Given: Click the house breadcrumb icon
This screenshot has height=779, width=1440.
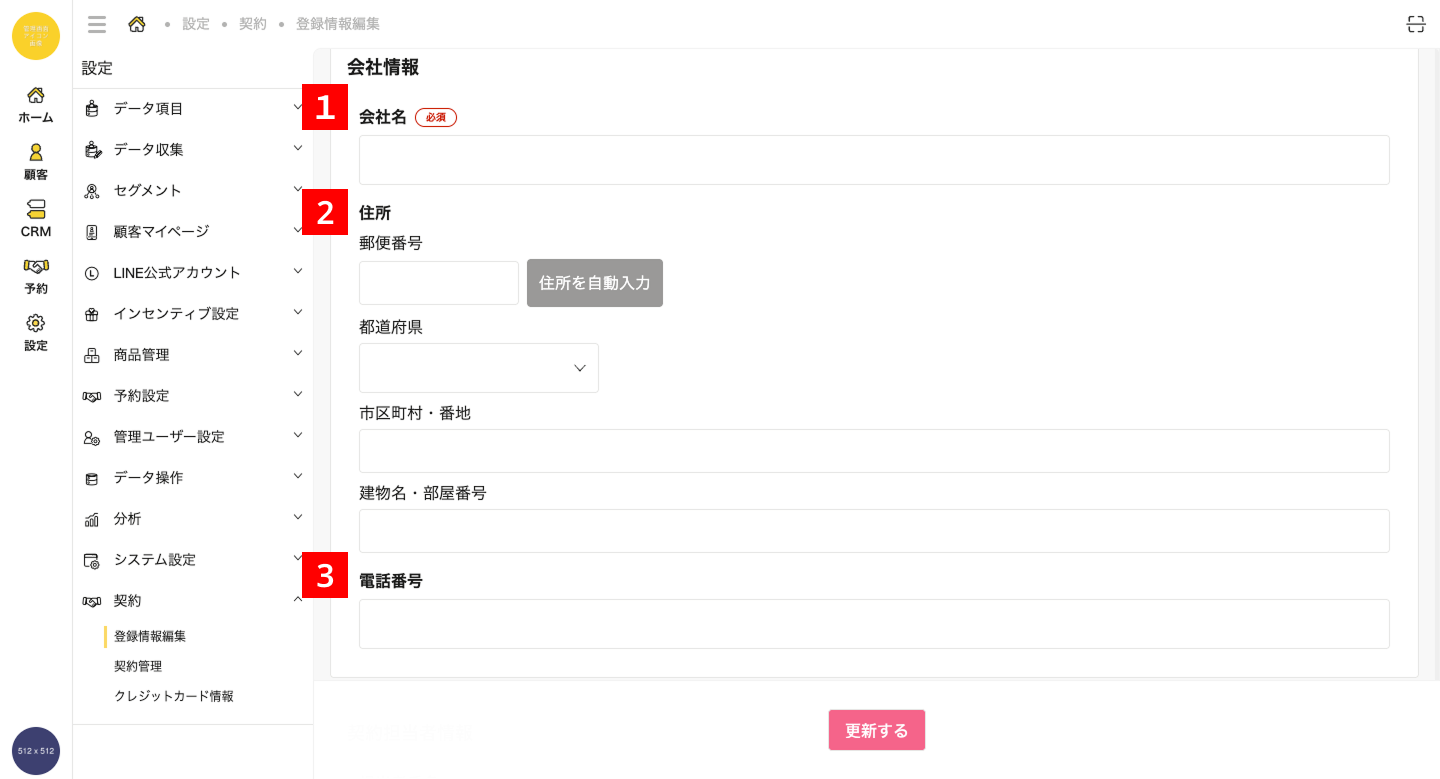Looking at the screenshot, I should [x=137, y=24].
